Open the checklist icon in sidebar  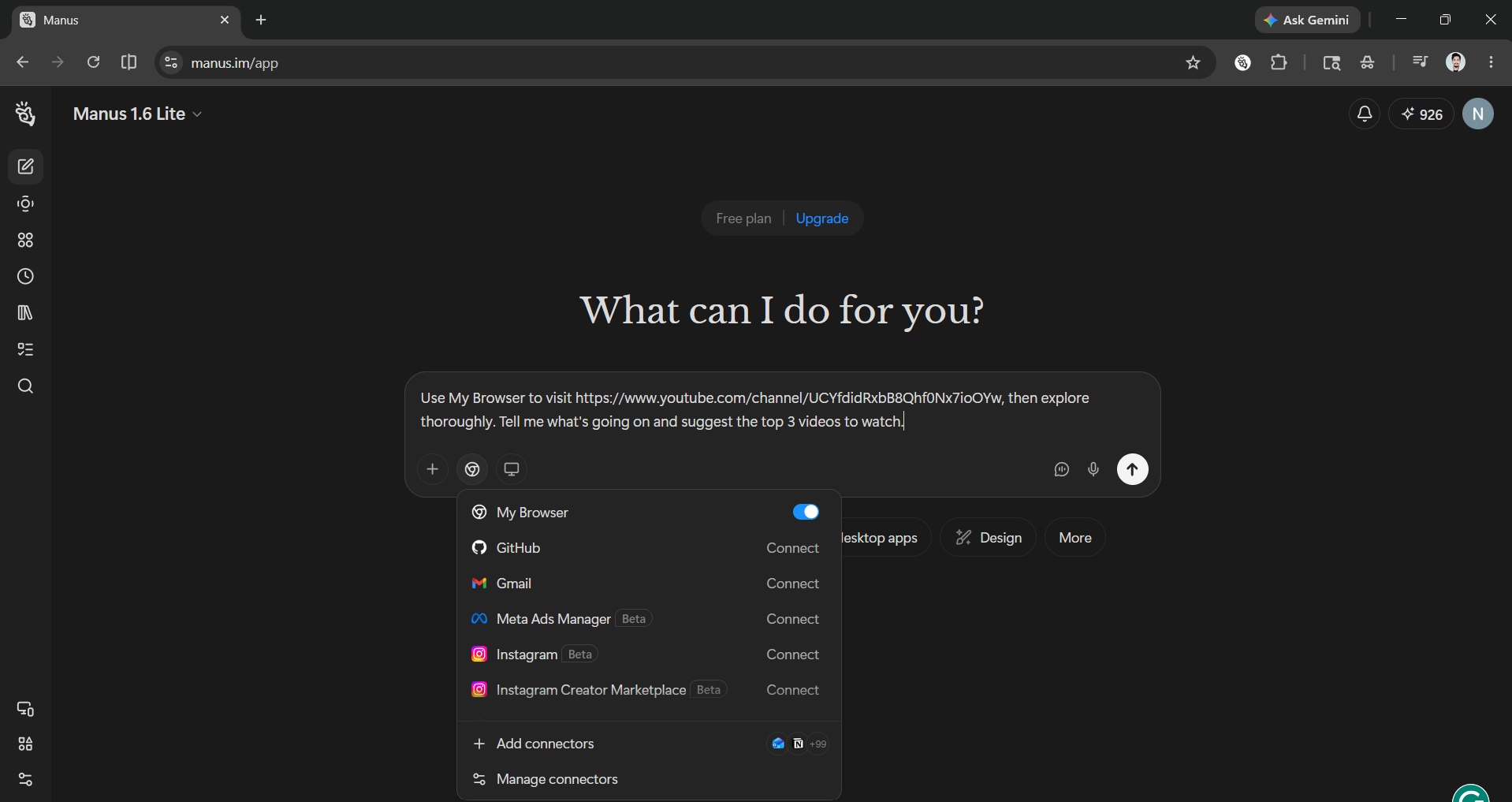tap(25, 349)
